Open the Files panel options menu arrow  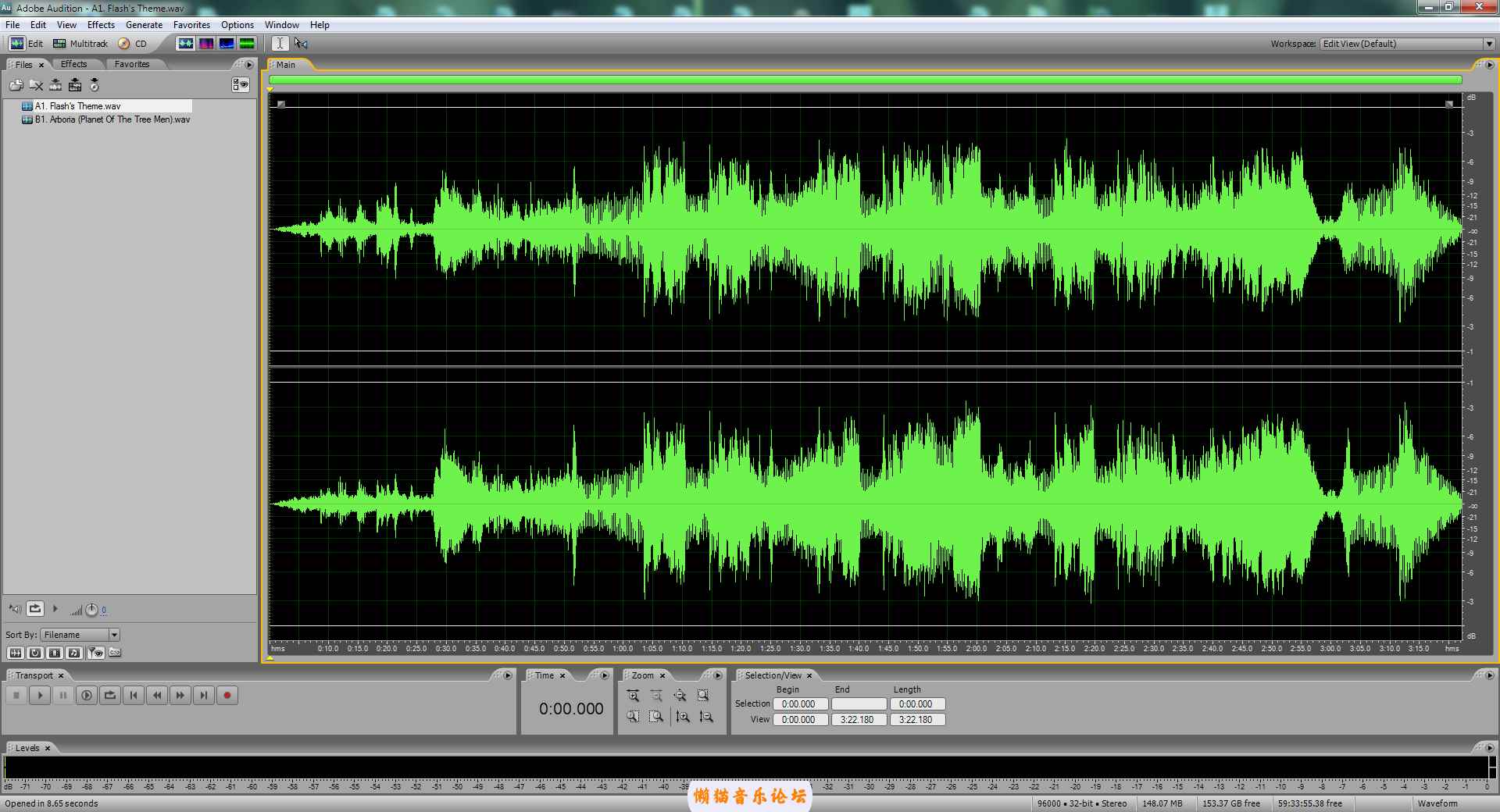click(x=249, y=64)
